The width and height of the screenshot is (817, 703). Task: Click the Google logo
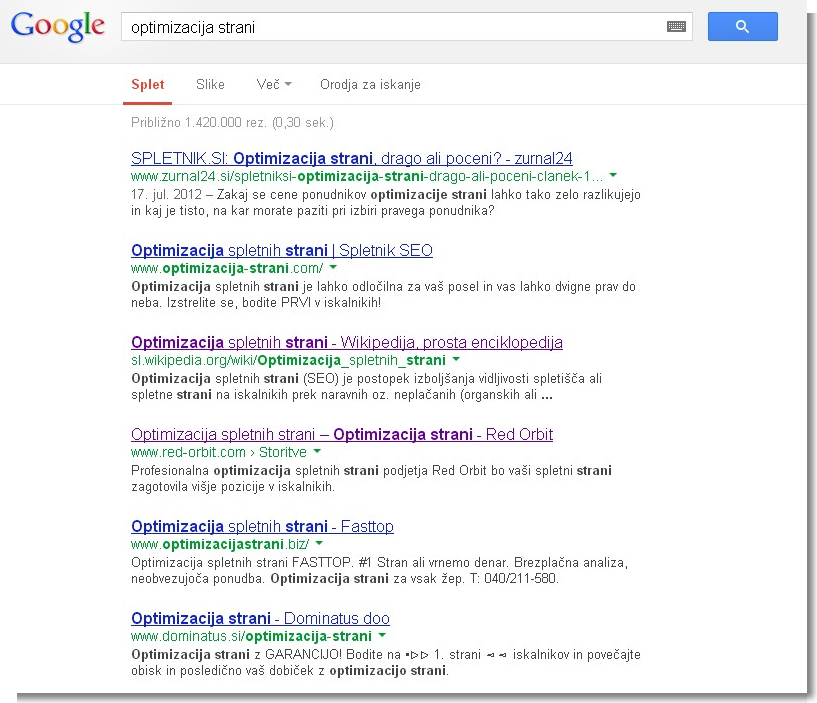coord(58,26)
